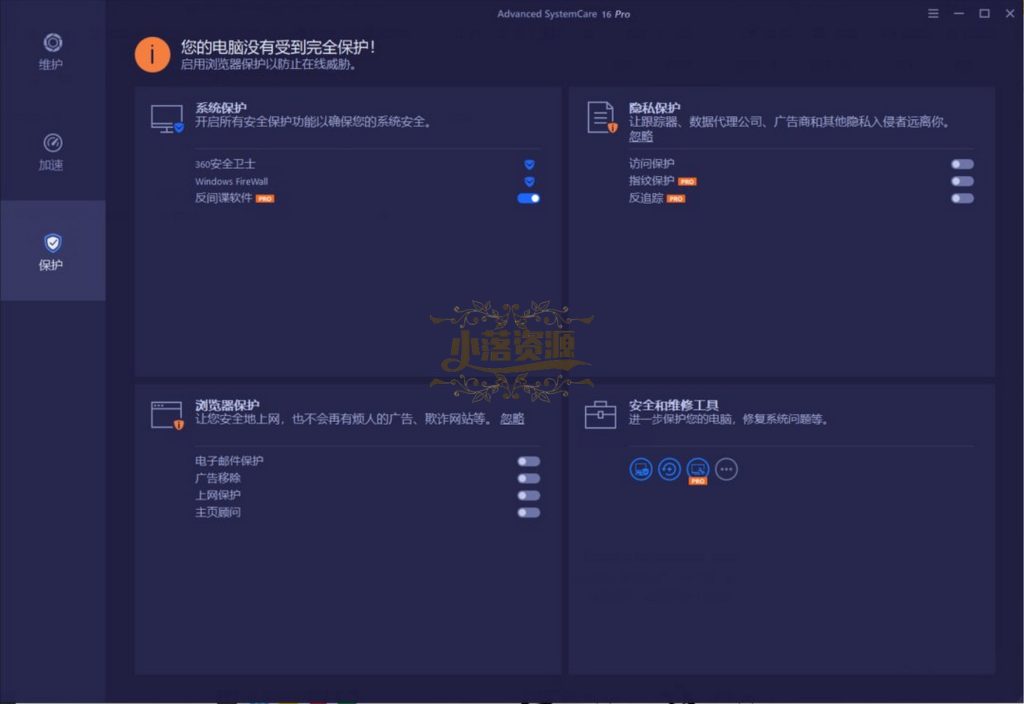Click the 安全和维修工具 toolbox icon

[x=600, y=415]
